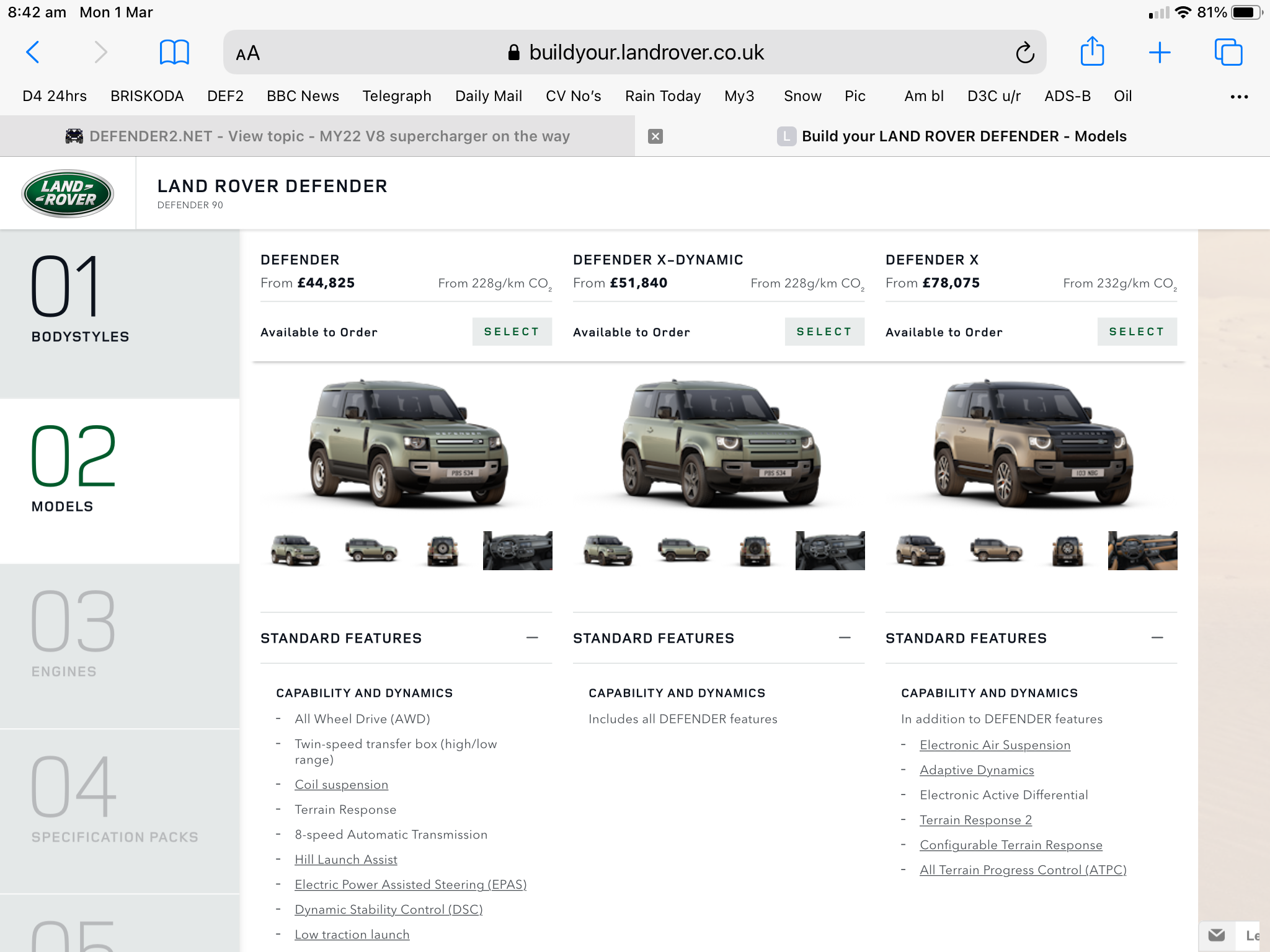
Task: Open Dynamic Stability Control (DSC) link
Action: pyautogui.click(x=389, y=909)
